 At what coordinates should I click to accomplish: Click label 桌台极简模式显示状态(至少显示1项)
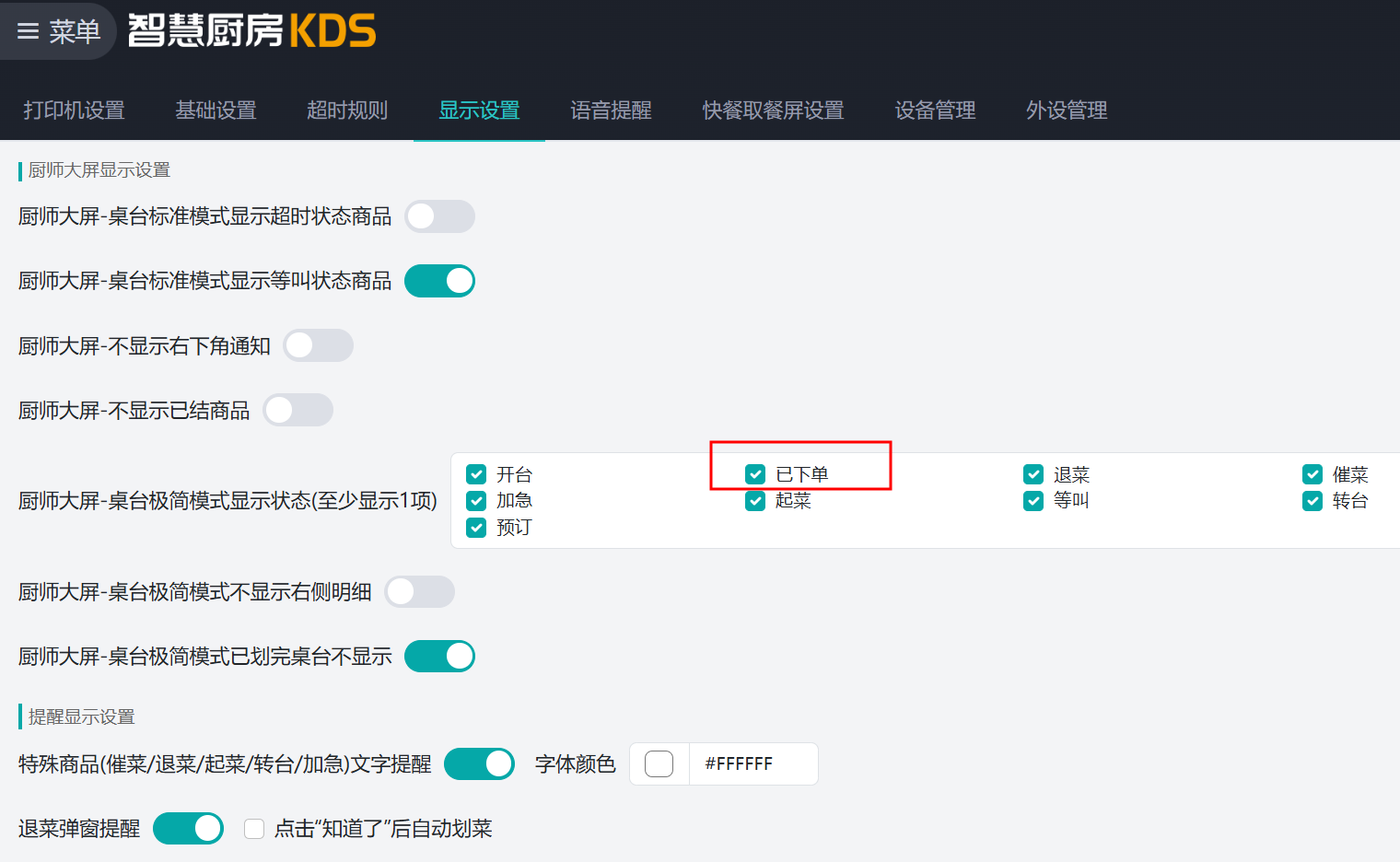(x=227, y=500)
